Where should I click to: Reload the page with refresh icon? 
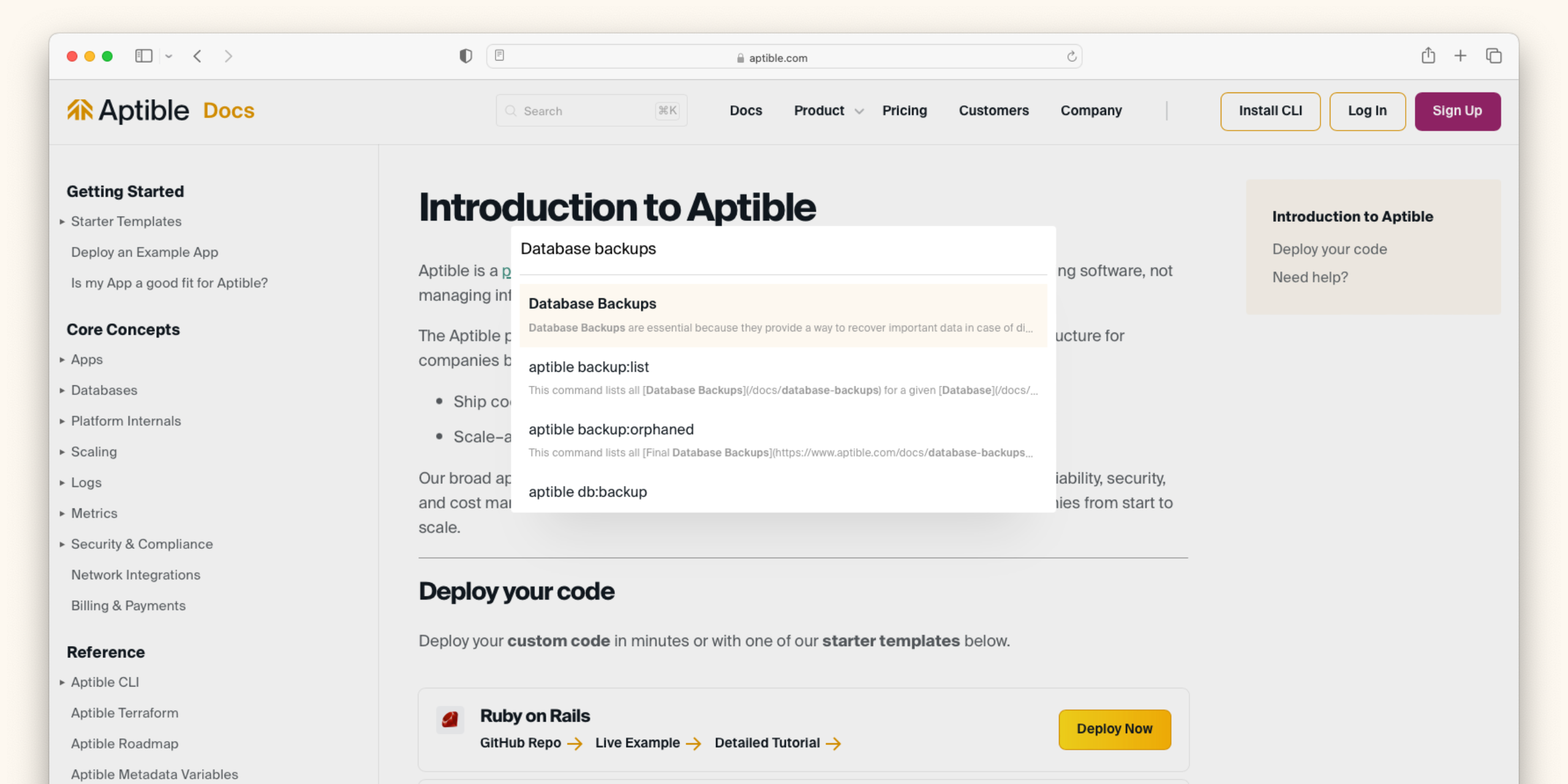(x=1071, y=56)
